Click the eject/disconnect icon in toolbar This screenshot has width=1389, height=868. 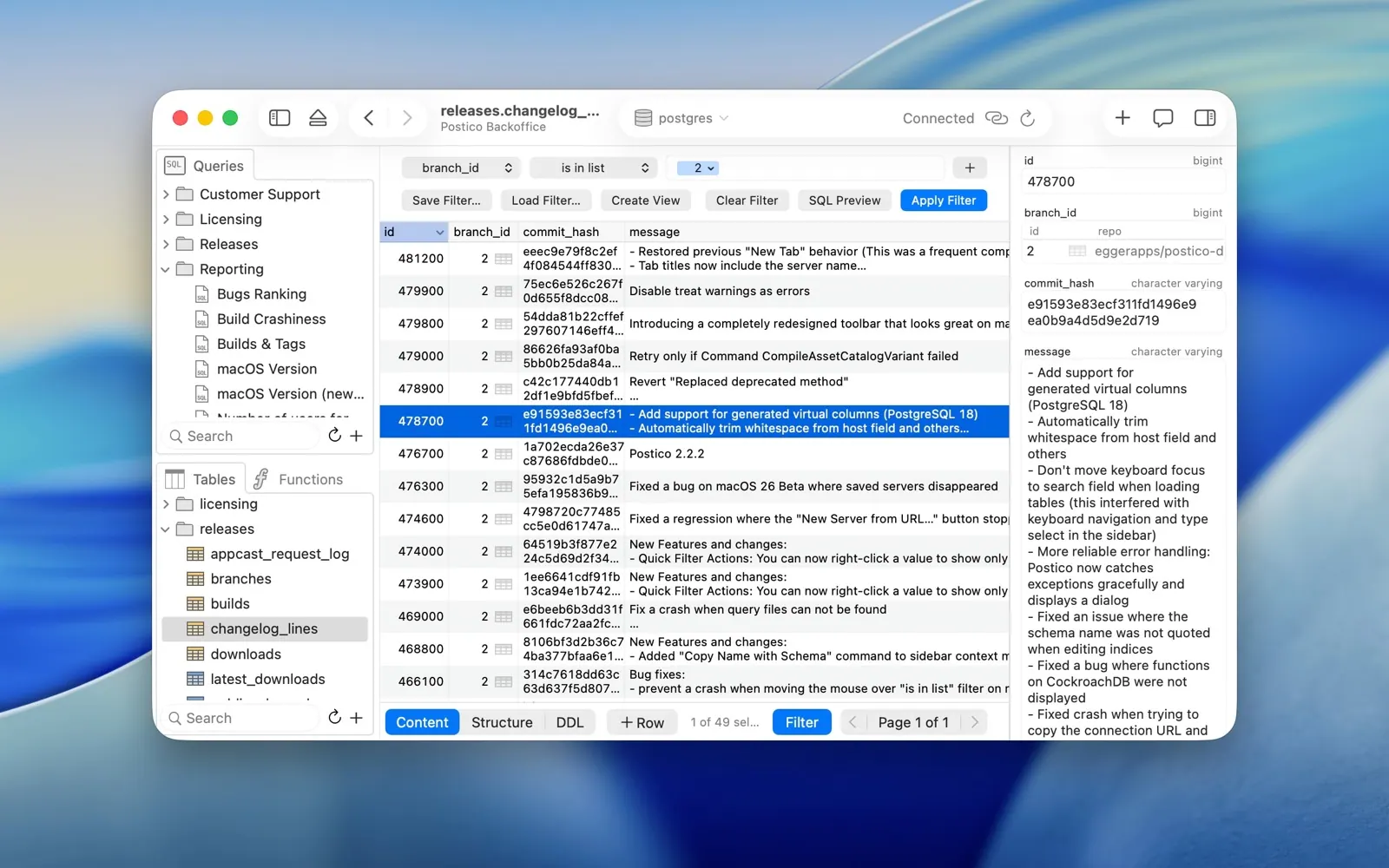[x=318, y=118]
